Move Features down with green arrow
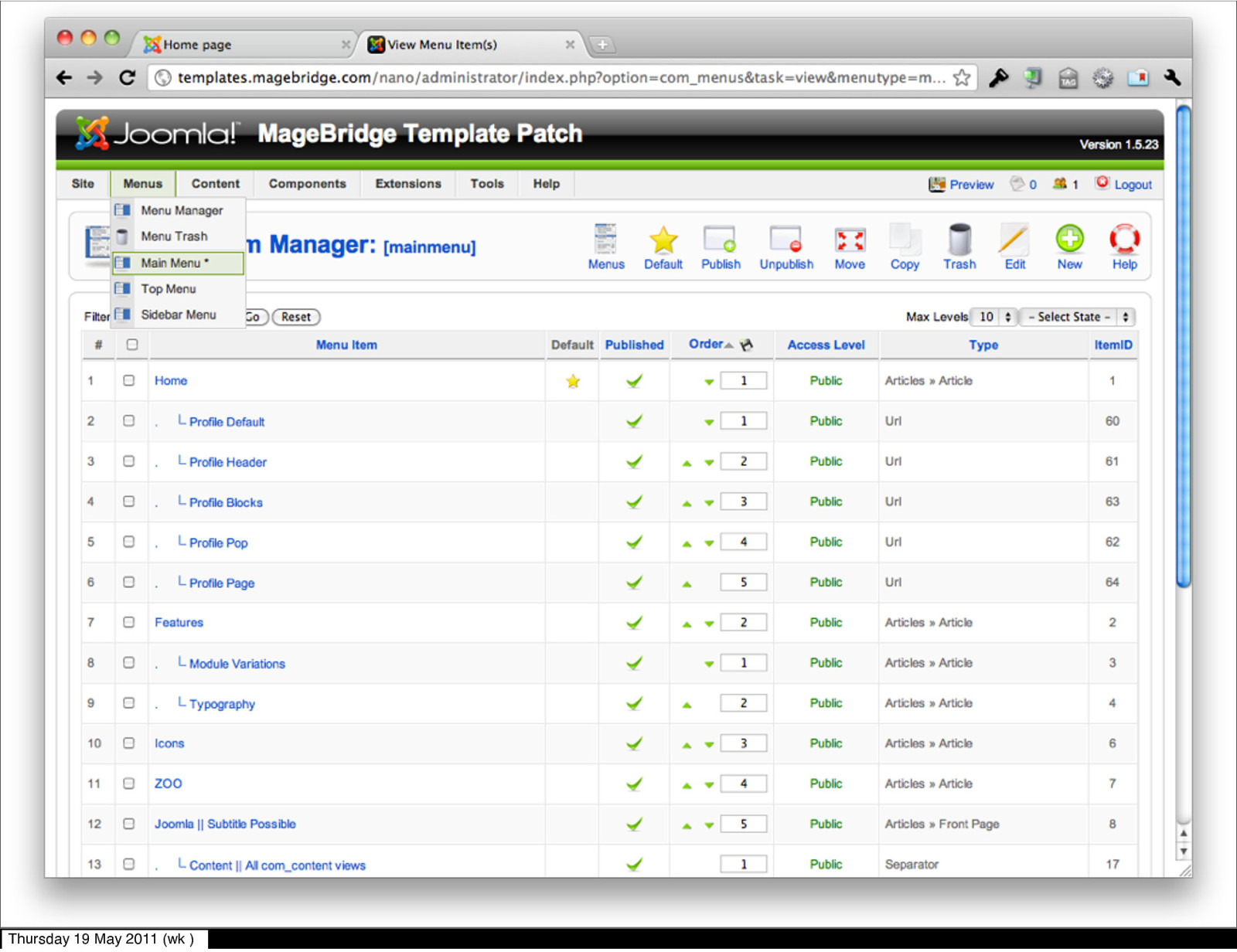 709,624
